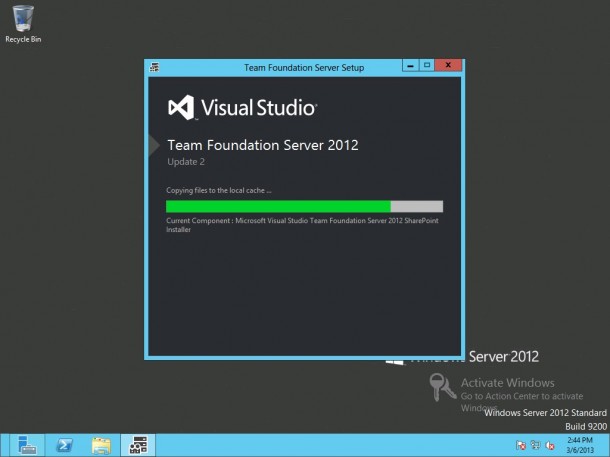Image resolution: width=610 pixels, height=457 pixels.
Task: Click the green installation progress bar
Action: point(304,206)
